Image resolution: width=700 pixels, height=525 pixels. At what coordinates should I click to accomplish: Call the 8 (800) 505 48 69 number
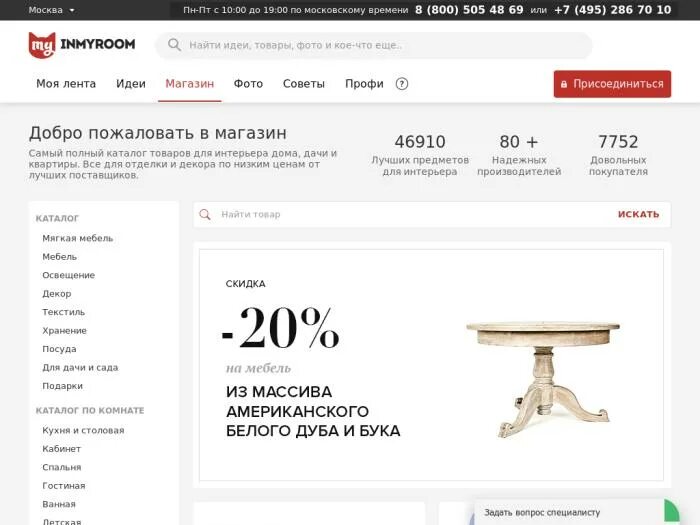pyautogui.click(x=469, y=10)
